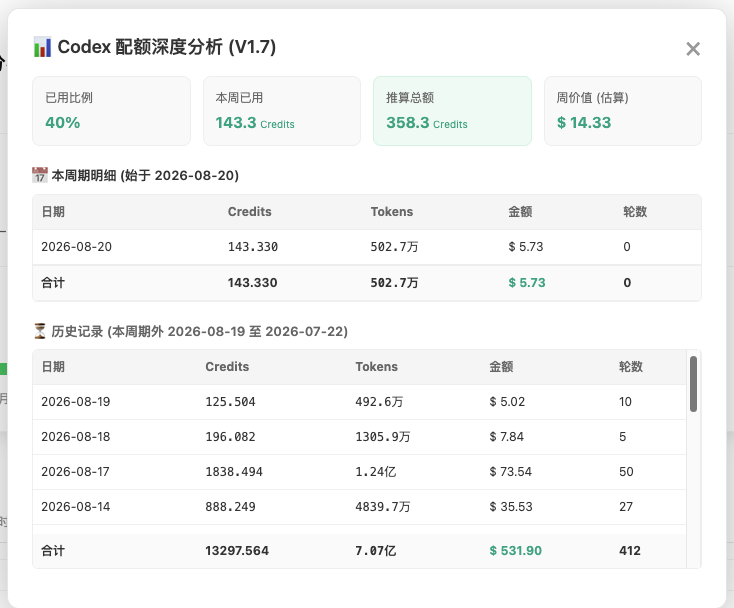
Task: Click the $ 73.54 amount cell
Action: (510, 471)
